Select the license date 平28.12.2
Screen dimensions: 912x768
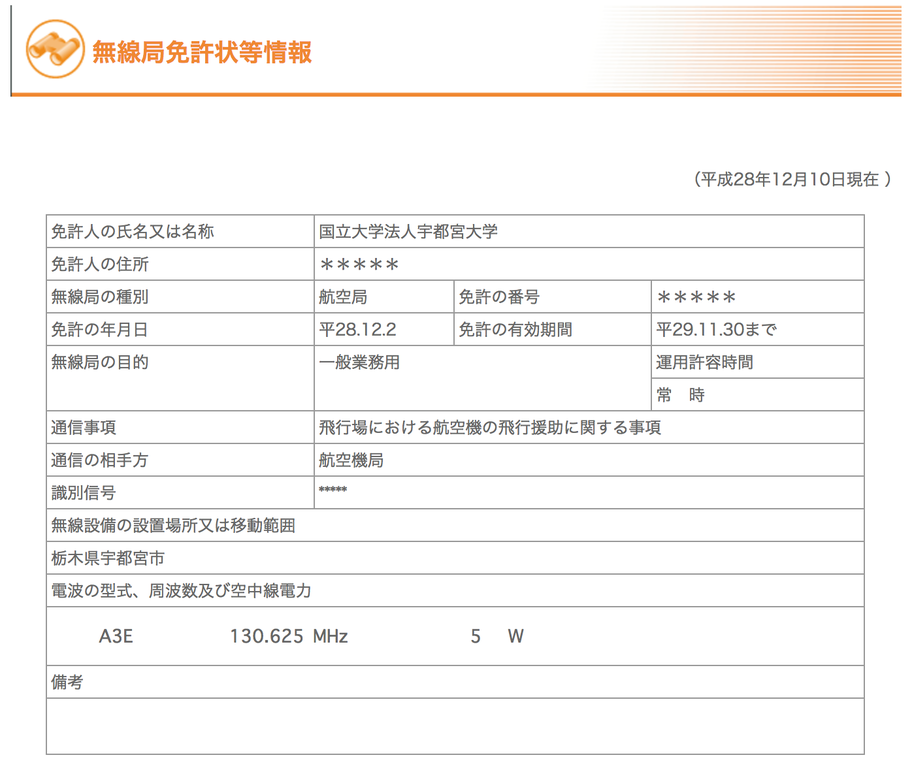pos(358,329)
